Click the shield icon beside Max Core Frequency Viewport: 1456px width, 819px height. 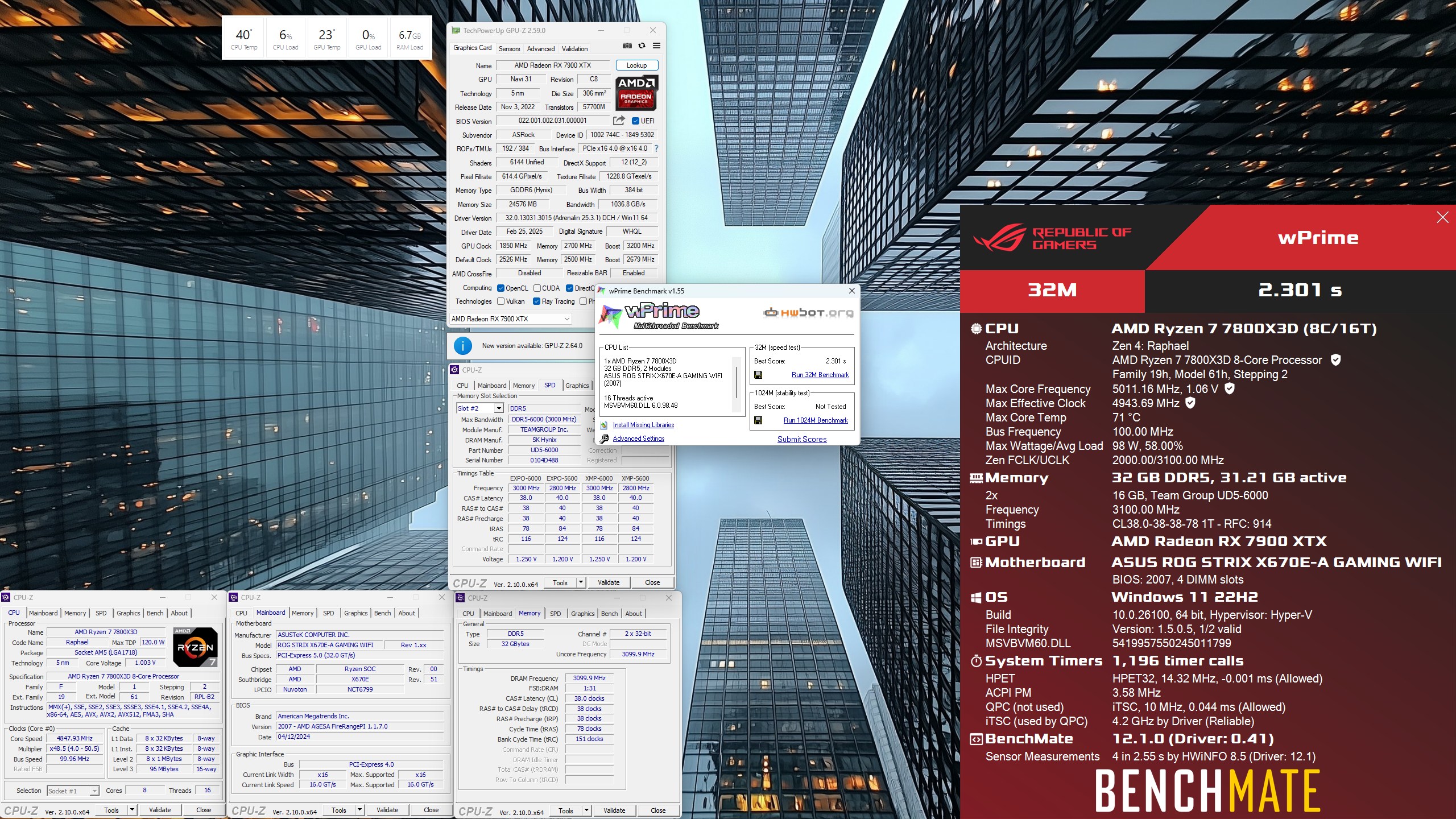click(1229, 388)
